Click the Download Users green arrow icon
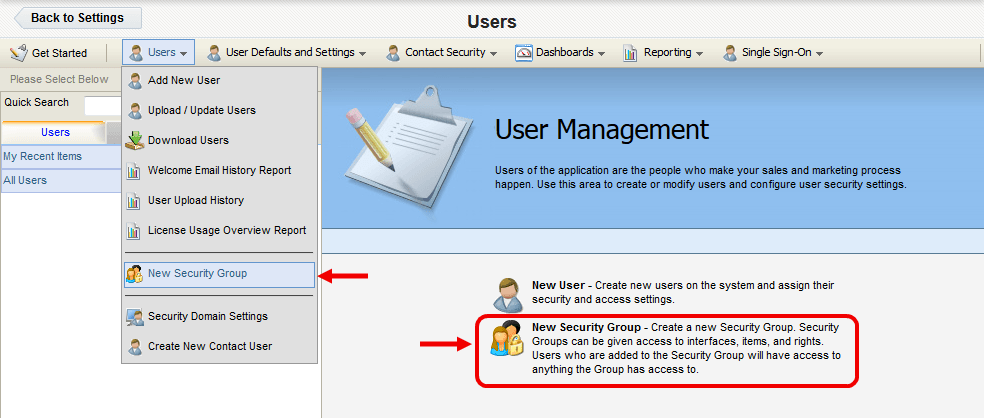The width and height of the screenshot is (984, 418). tap(135, 141)
